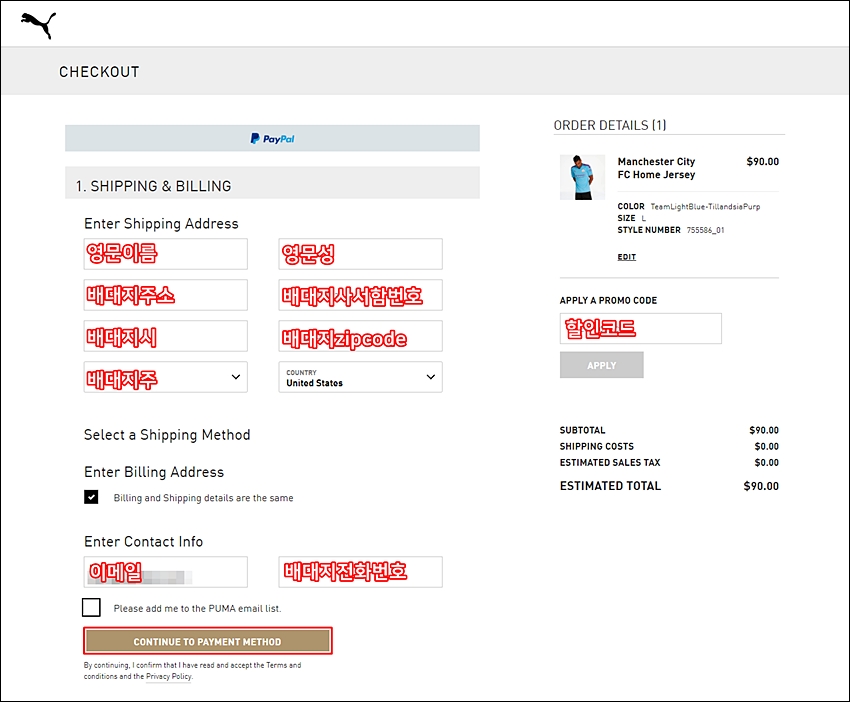Open the Privacy Policy link

click(169, 677)
